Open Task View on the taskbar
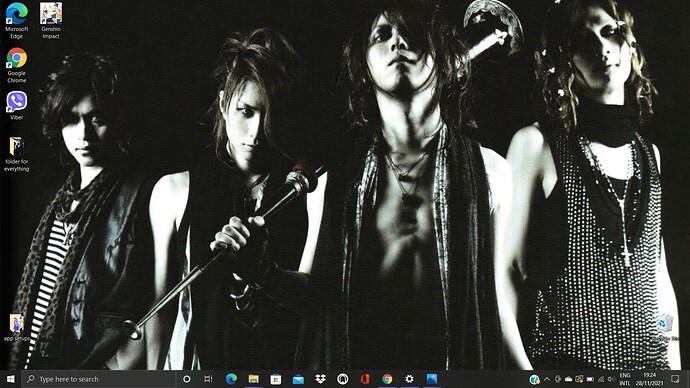690x388 pixels. point(208,379)
